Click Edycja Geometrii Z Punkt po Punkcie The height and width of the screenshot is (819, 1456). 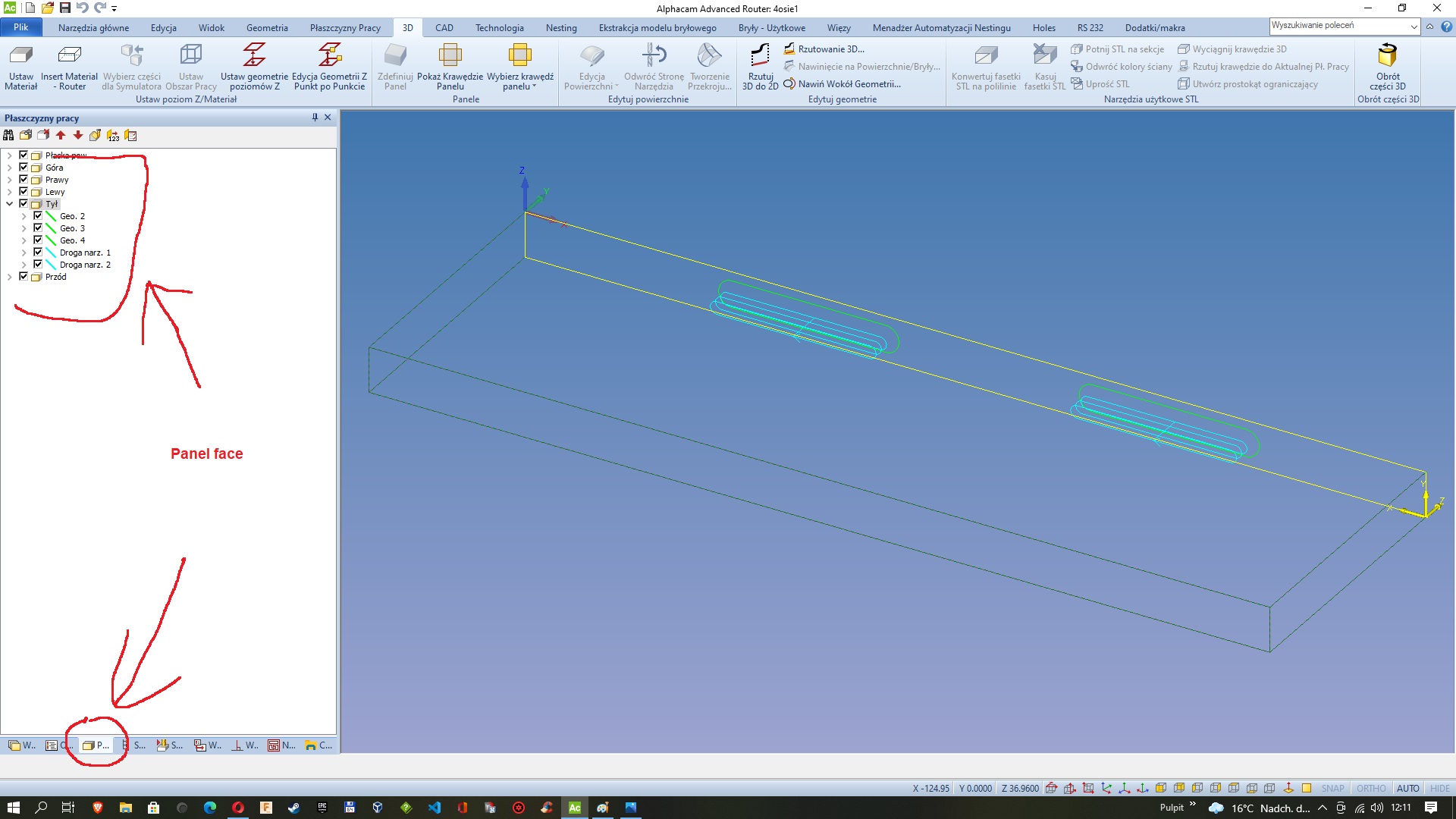coord(330,67)
